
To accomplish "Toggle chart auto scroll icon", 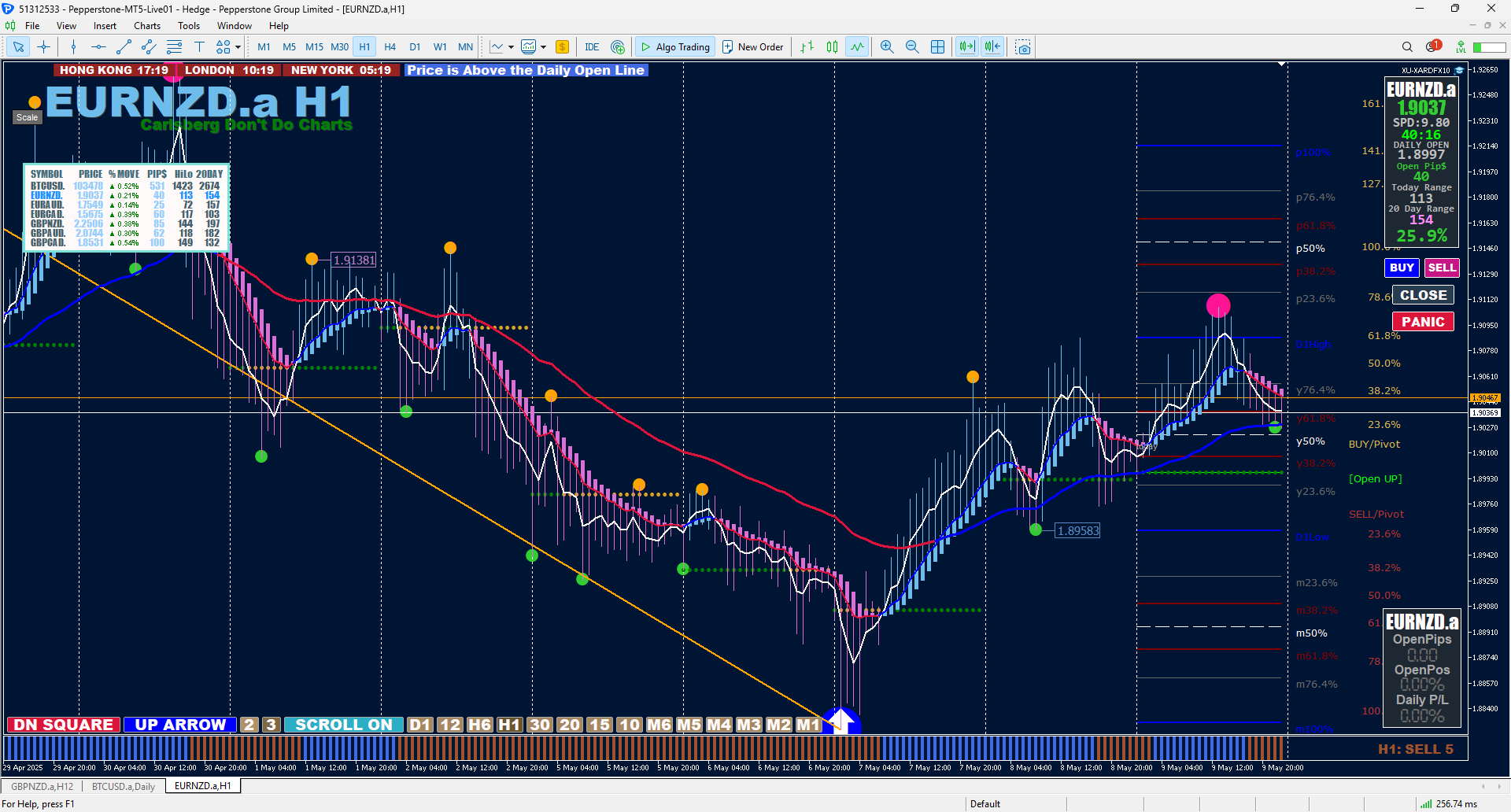I will [x=966, y=47].
